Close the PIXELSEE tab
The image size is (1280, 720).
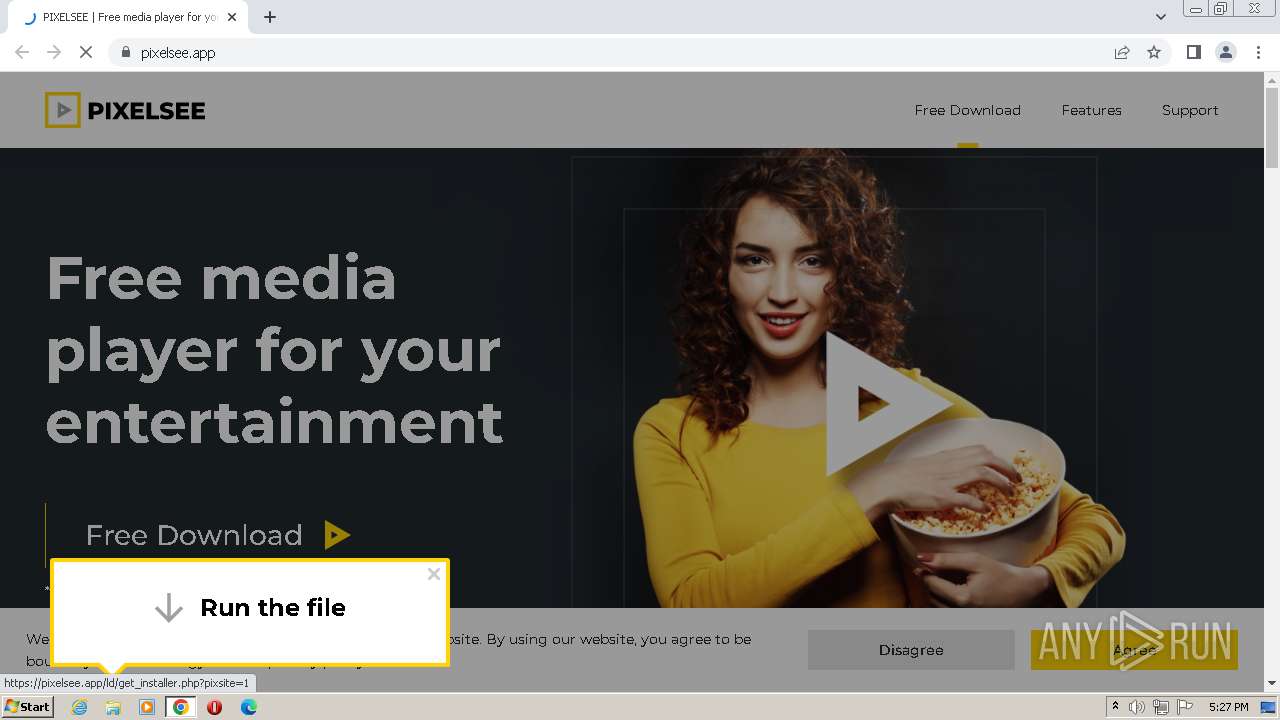coord(232,17)
